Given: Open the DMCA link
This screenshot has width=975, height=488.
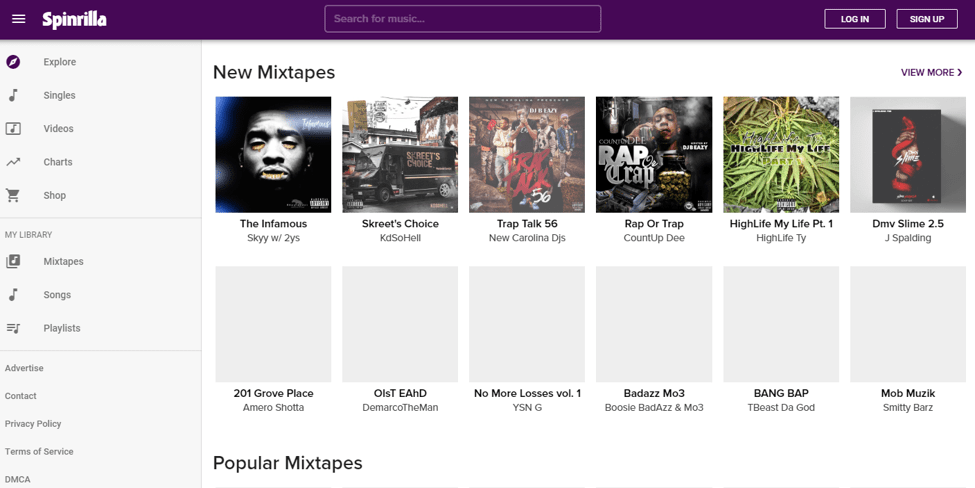Looking at the screenshot, I should (17, 479).
